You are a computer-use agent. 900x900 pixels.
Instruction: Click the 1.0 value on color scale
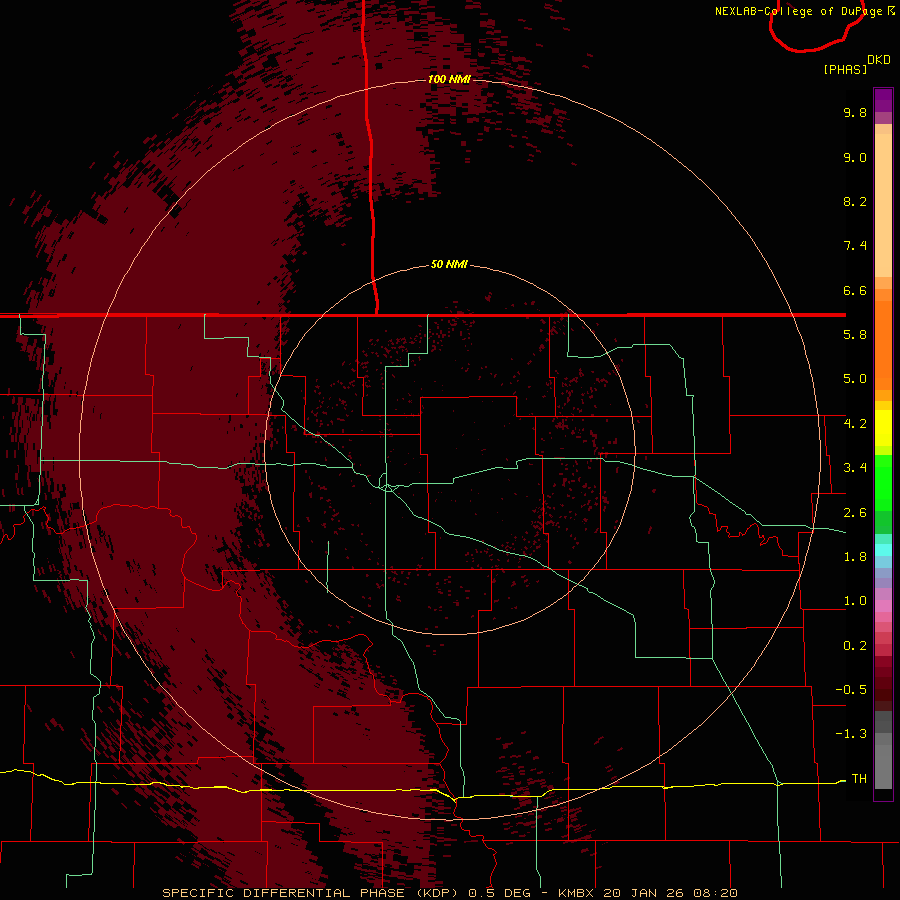pyautogui.click(x=855, y=601)
